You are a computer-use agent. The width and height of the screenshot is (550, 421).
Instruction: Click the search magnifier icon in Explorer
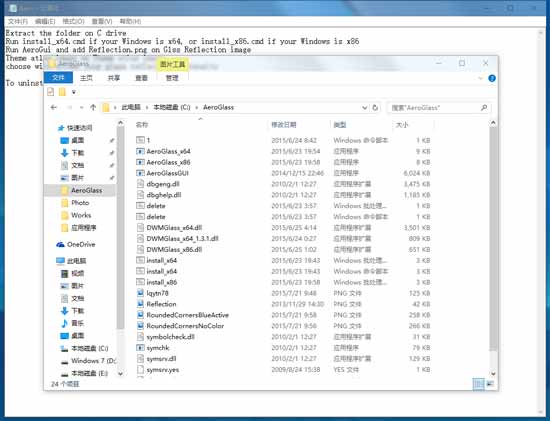coord(484,108)
